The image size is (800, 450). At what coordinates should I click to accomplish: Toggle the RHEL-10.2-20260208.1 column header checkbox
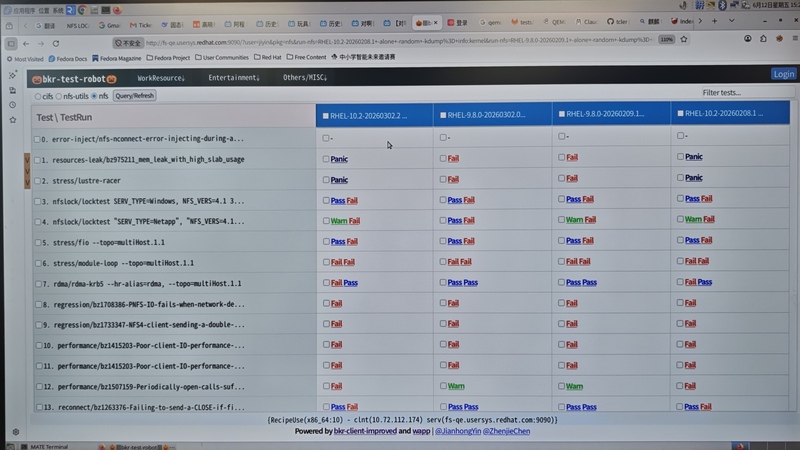click(680, 113)
